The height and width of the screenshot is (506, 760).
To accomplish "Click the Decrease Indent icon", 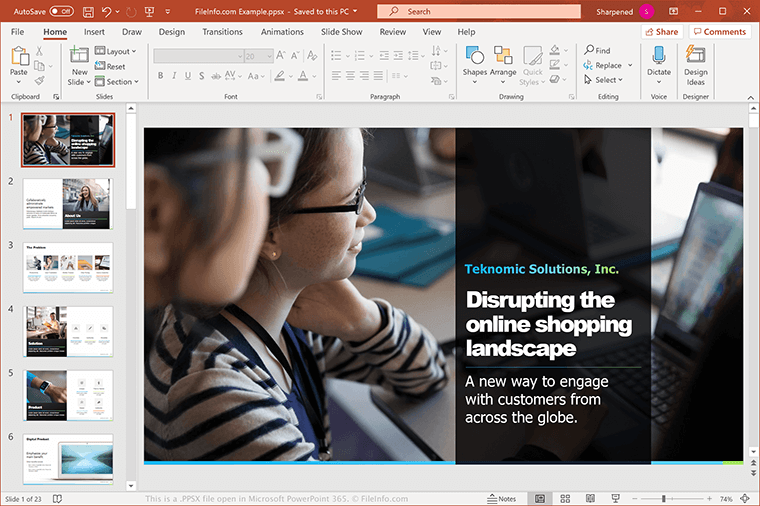I will [384, 56].
